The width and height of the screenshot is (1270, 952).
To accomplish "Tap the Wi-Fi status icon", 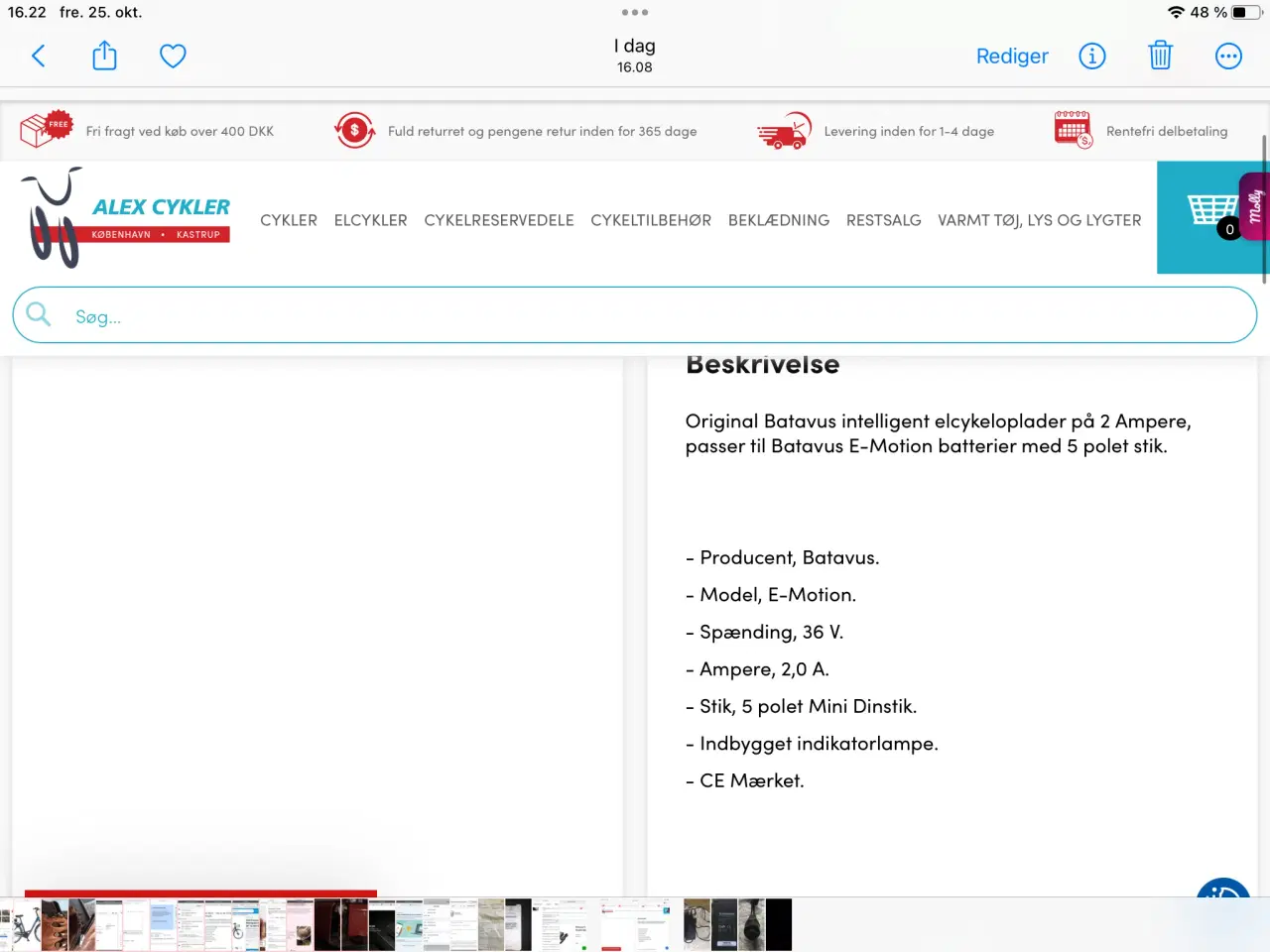I will click(1177, 12).
